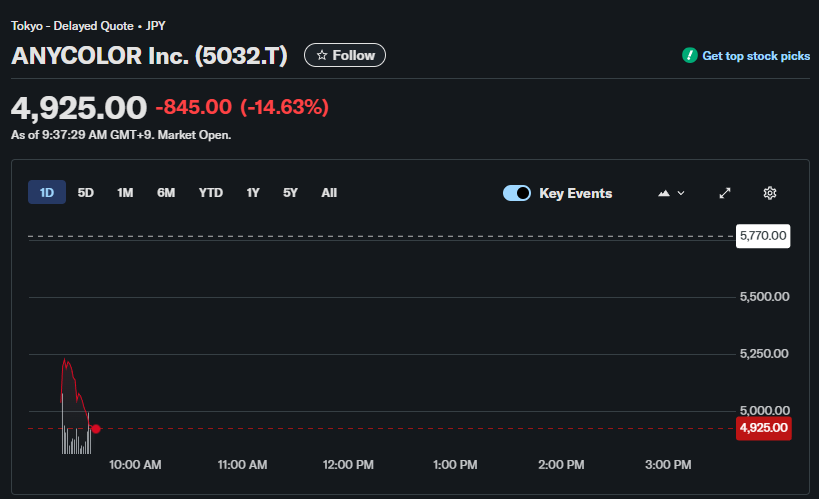Click the 1:00 PM time label

click(x=455, y=465)
